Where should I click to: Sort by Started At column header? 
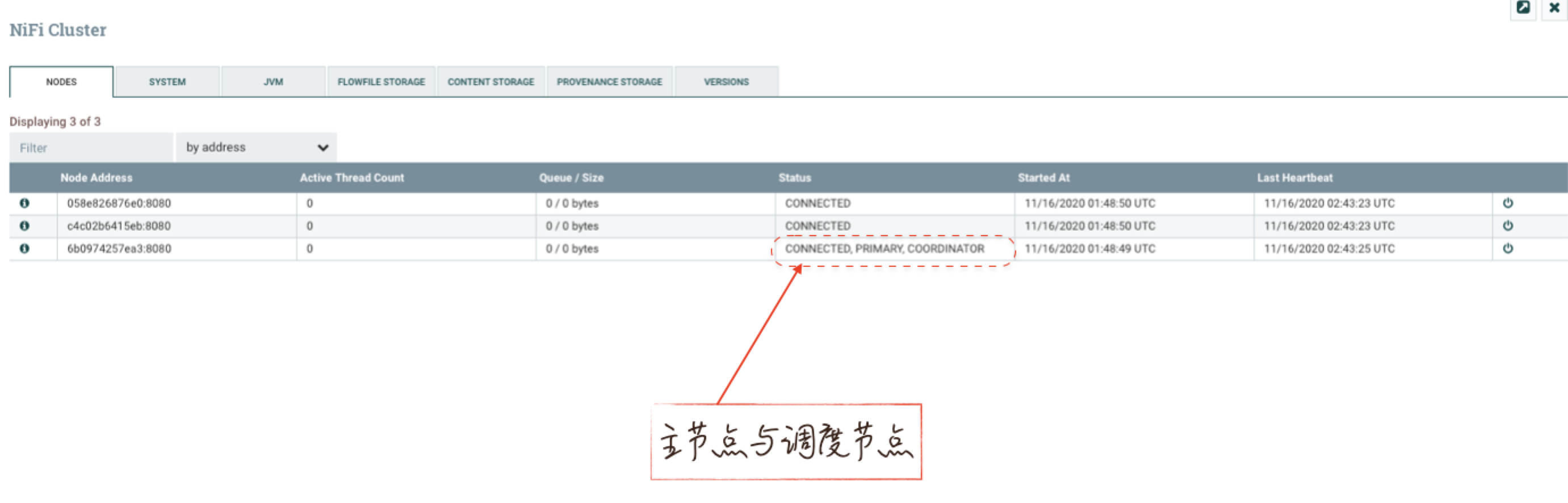point(1043,178)
